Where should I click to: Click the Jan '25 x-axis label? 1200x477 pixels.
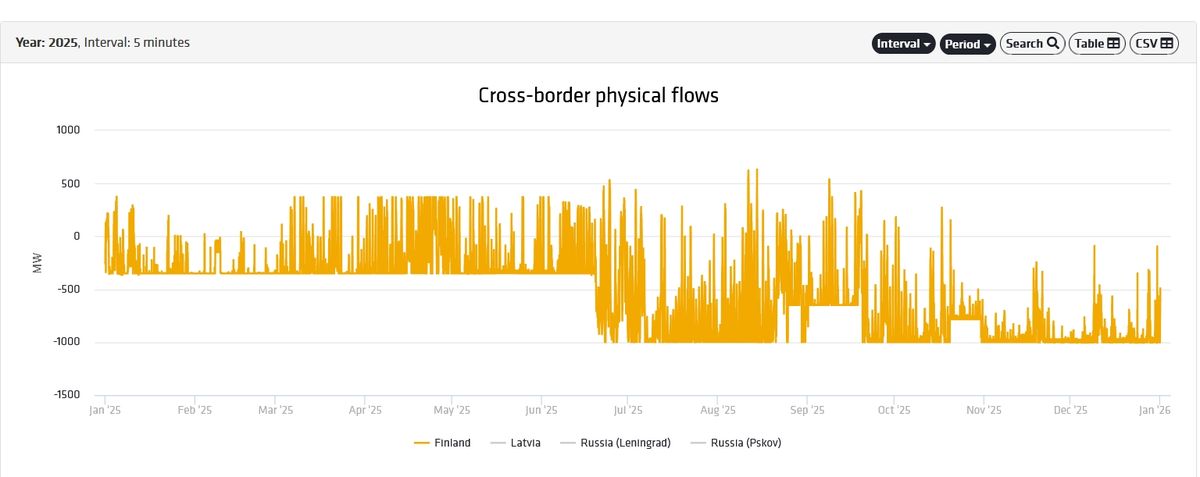click(x=105, y=410)
